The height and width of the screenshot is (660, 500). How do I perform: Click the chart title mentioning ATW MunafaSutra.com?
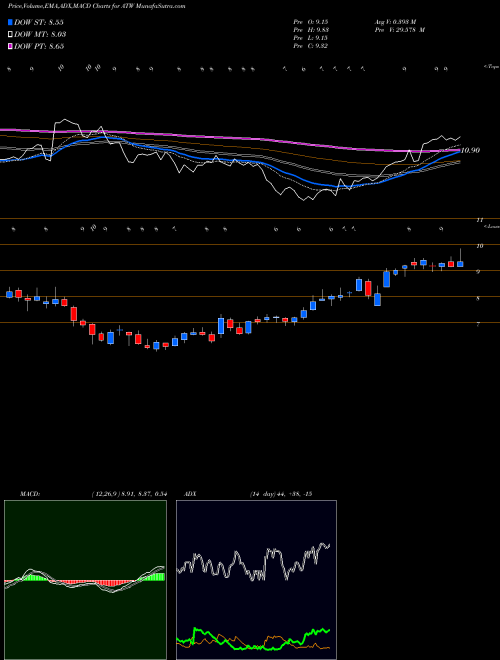click(x=96, y=7)
